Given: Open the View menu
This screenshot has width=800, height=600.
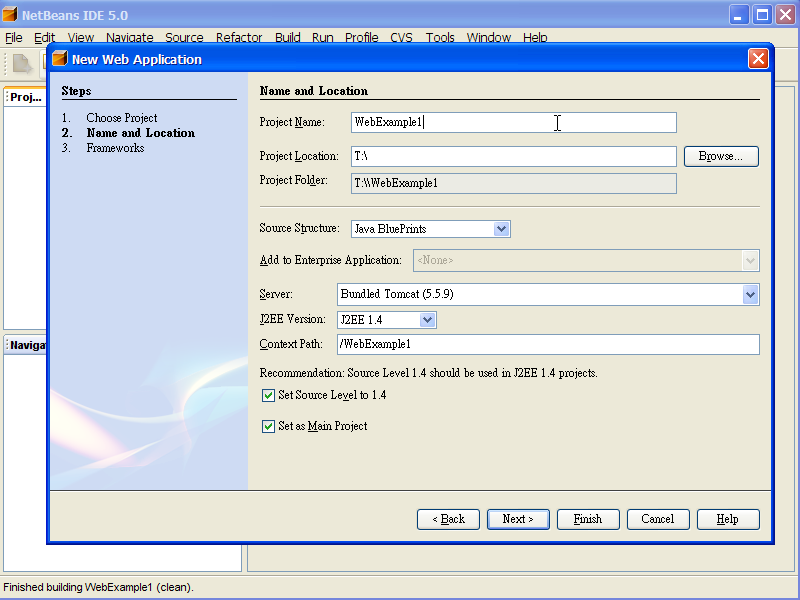Looking at the screenshot, I should point(81,37).
